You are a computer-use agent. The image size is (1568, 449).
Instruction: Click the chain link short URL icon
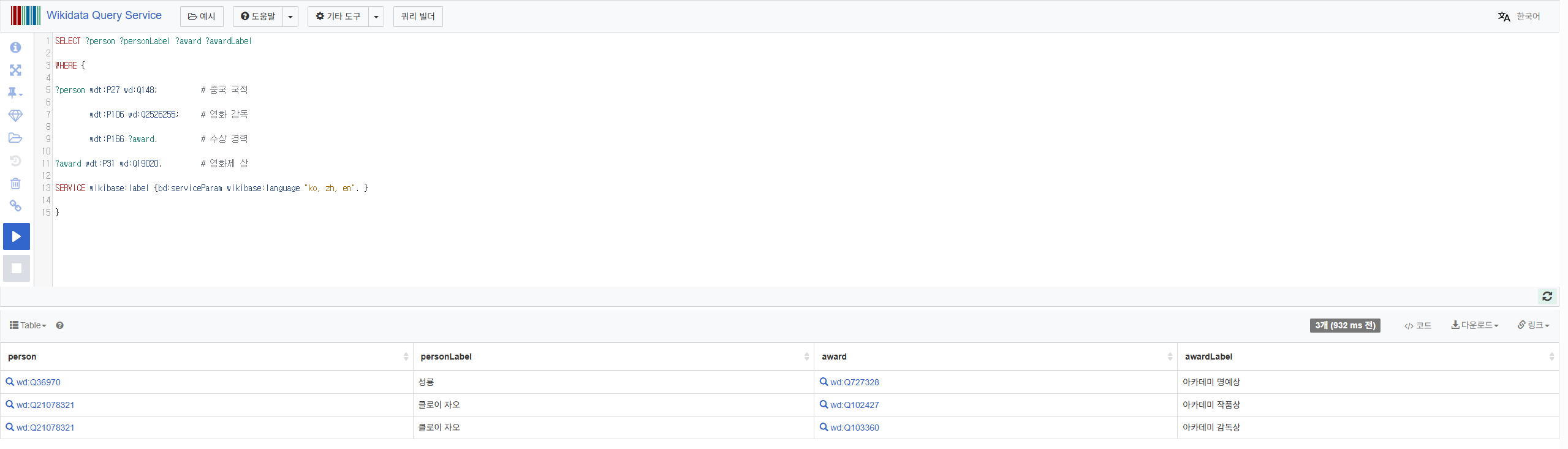coord(15,206)
